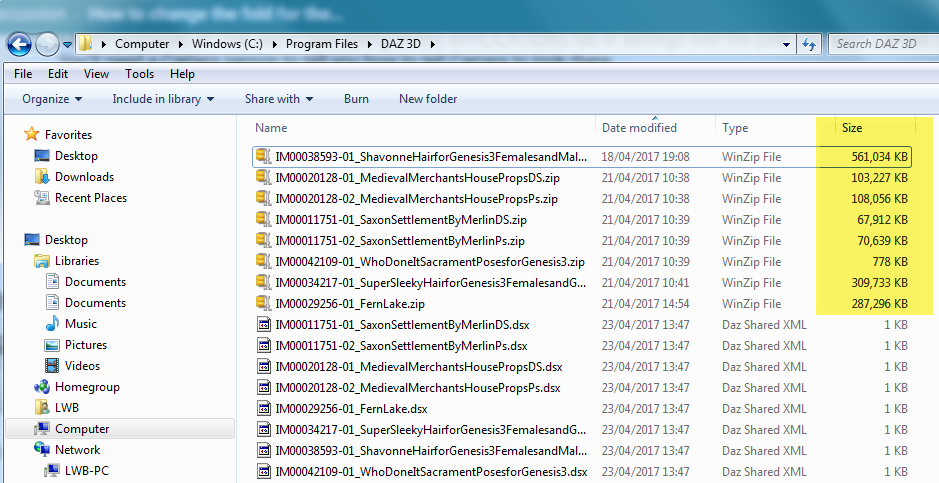Image resolution: width=939 pixels, height=483 pixels.
Task: Select SaxonSettlementByMerlinDS.dsx file icon
Action: pos(263,325)
